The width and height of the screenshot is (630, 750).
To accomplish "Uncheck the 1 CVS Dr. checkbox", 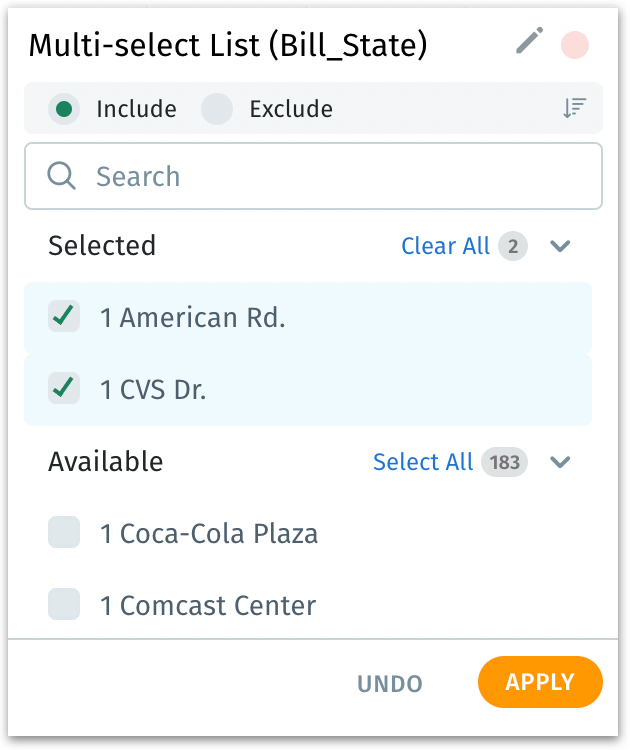I will 64,389.
